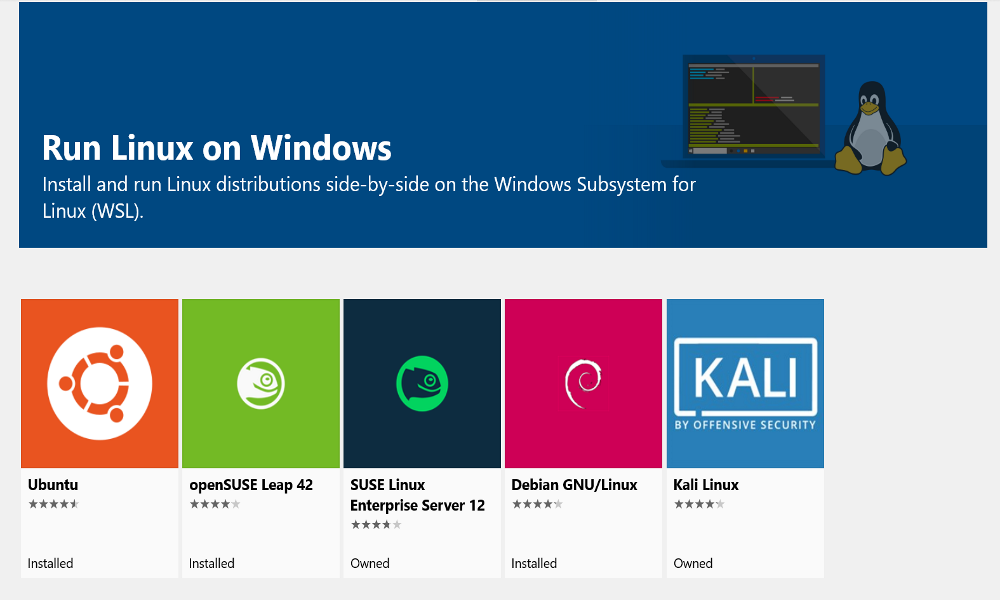Click the star rating under Ubuntu
The width and height of the screenshot is (1000, 600).
[52, 504]
